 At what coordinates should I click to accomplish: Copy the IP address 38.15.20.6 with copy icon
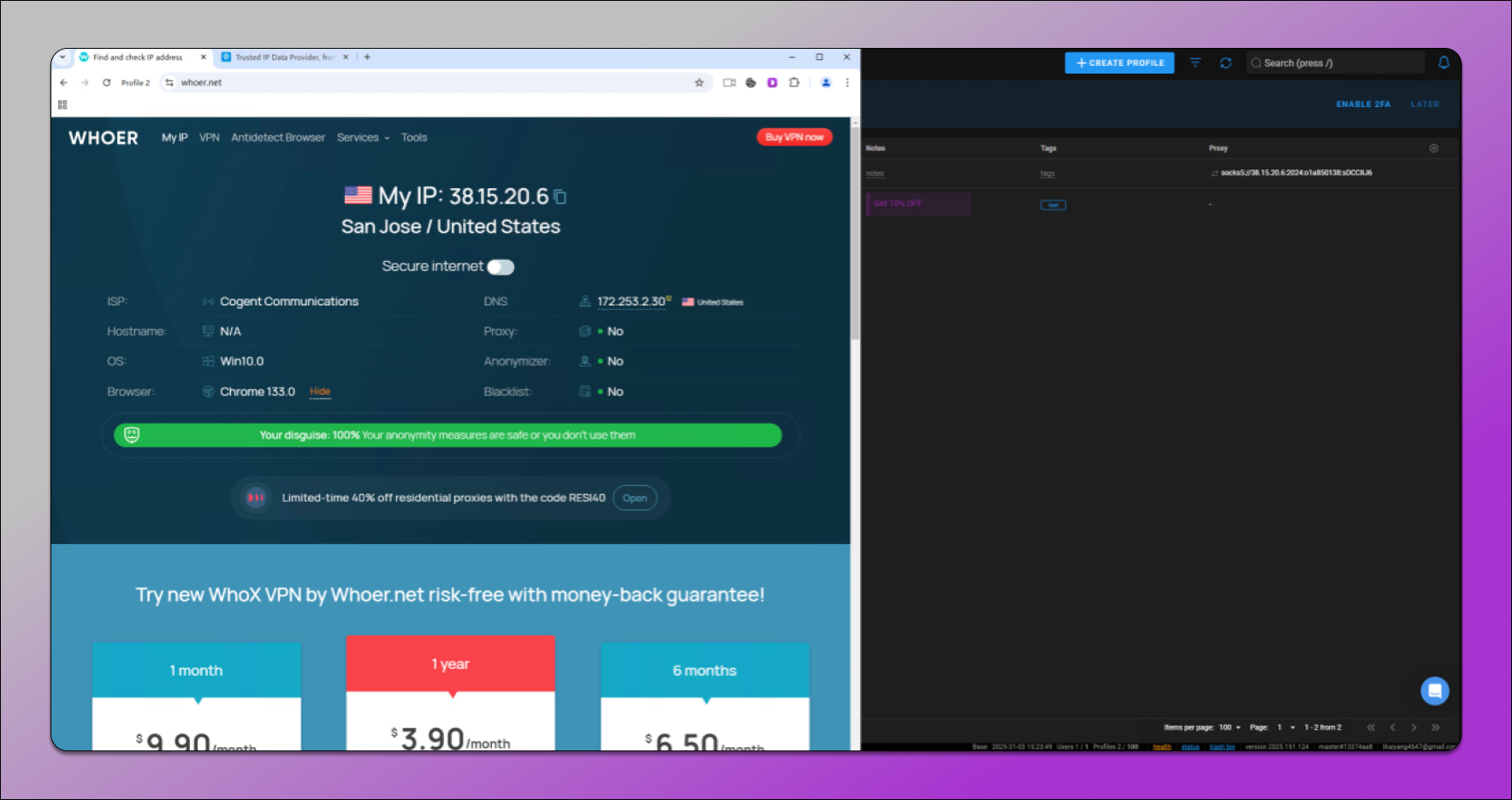pyautogui.click(x=560, y=197)
